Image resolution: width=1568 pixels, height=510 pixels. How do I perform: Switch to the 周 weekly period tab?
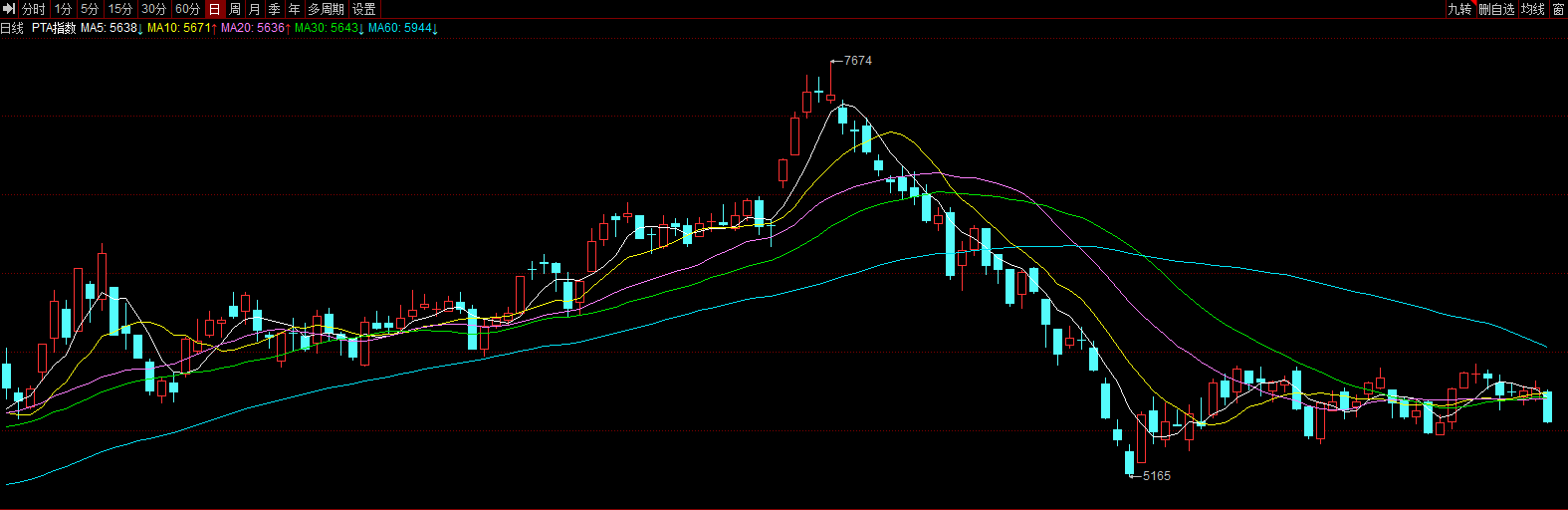coord(235,9)
